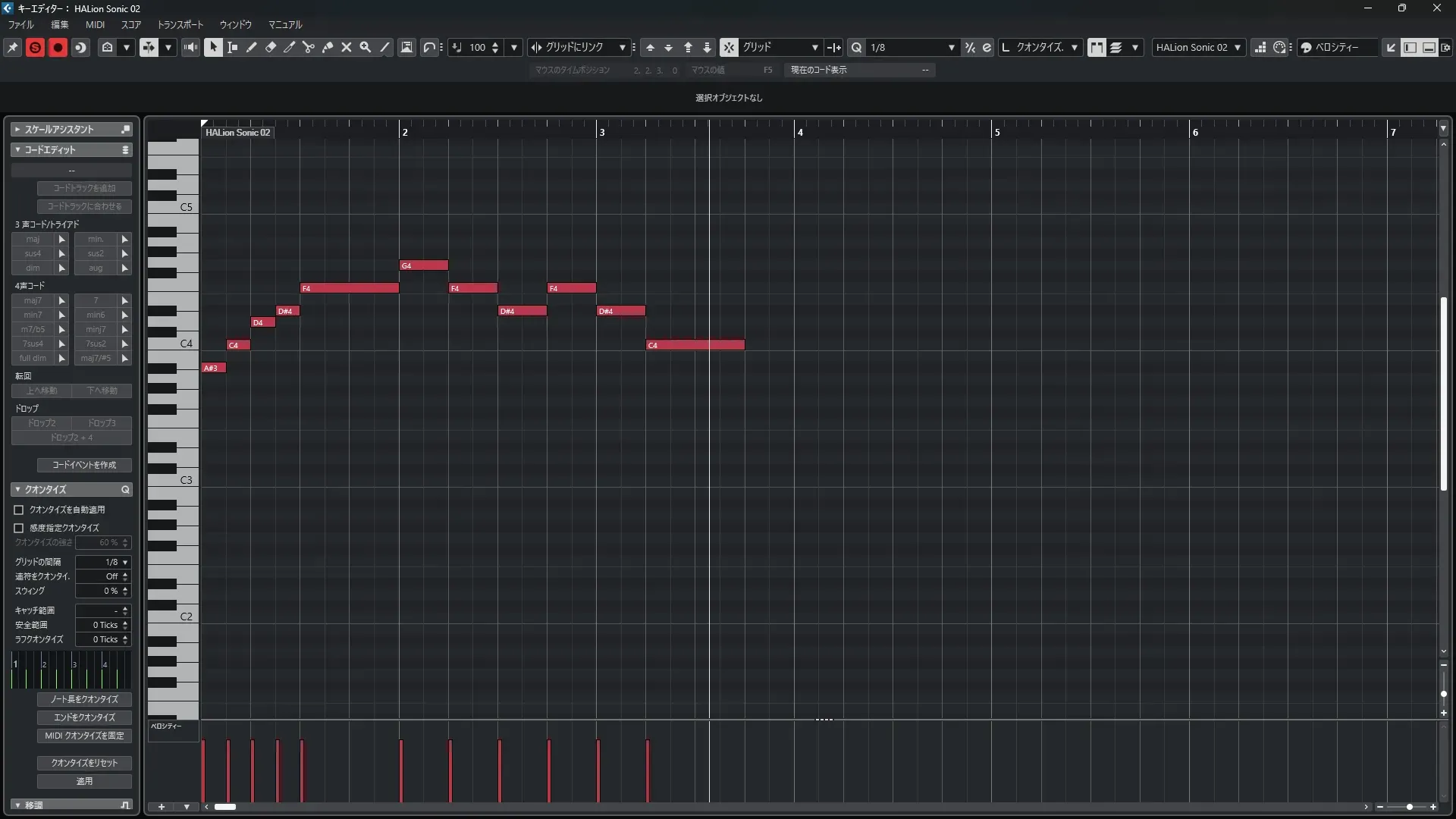Open the トランスポート menu
Image resolution: width=1456 pixels, height=819 pixels.
coord(180,24)
